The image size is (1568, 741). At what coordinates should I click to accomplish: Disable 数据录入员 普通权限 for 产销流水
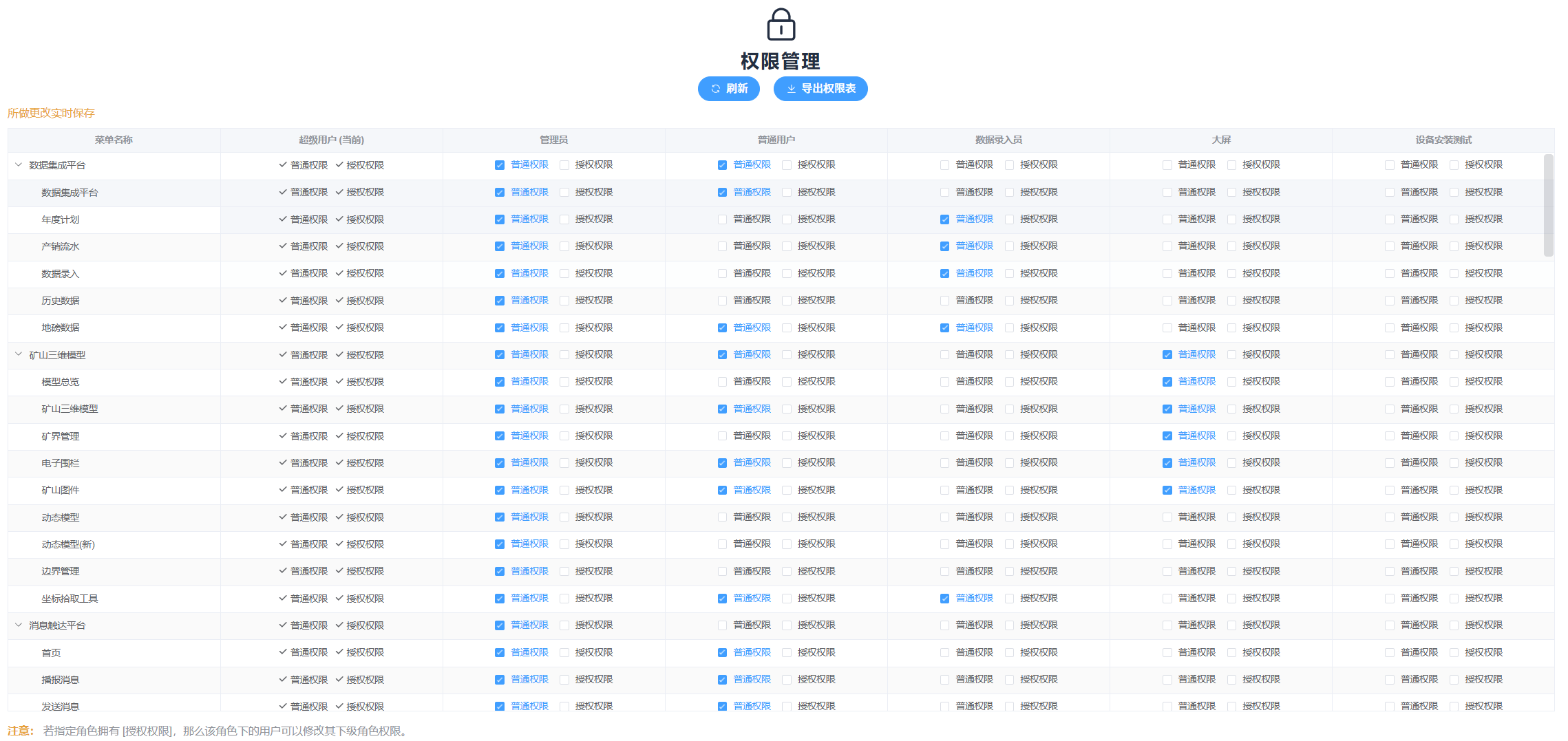click(944, 246)
